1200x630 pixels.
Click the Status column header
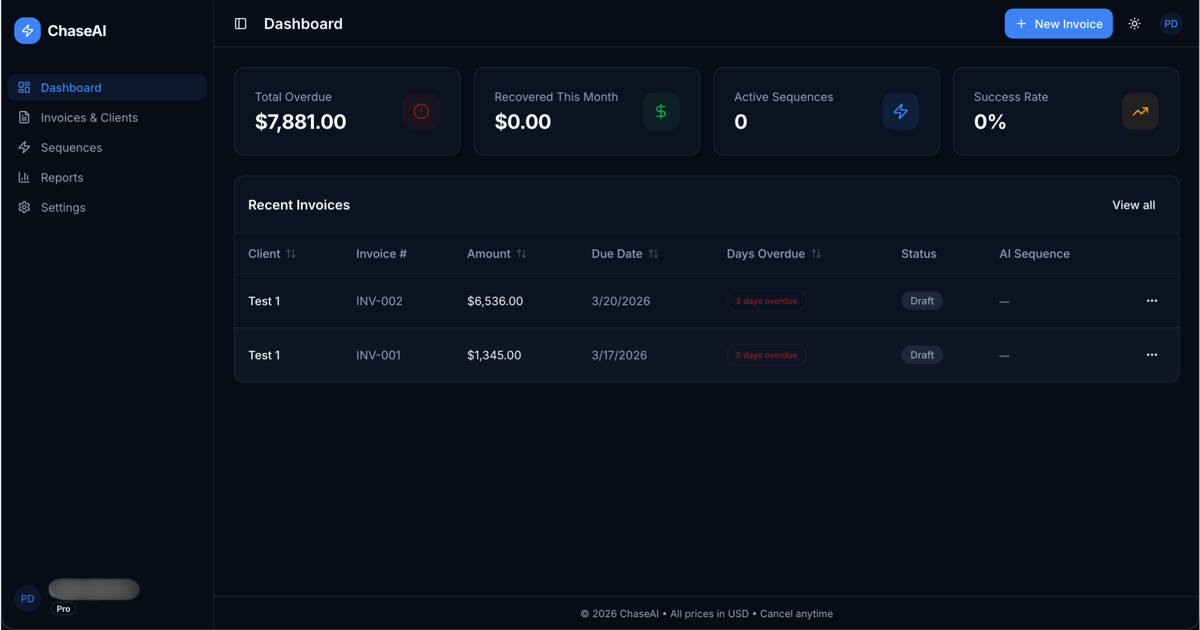(x=919, y=254)
